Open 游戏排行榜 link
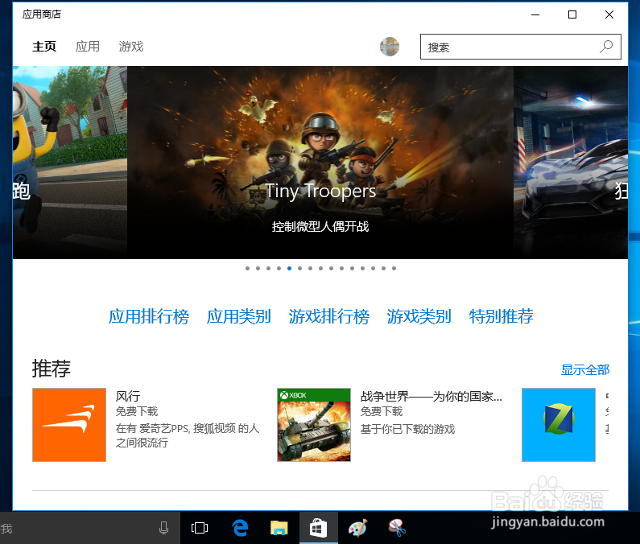The width and height of the screenshot is (640, 544). 329,317
